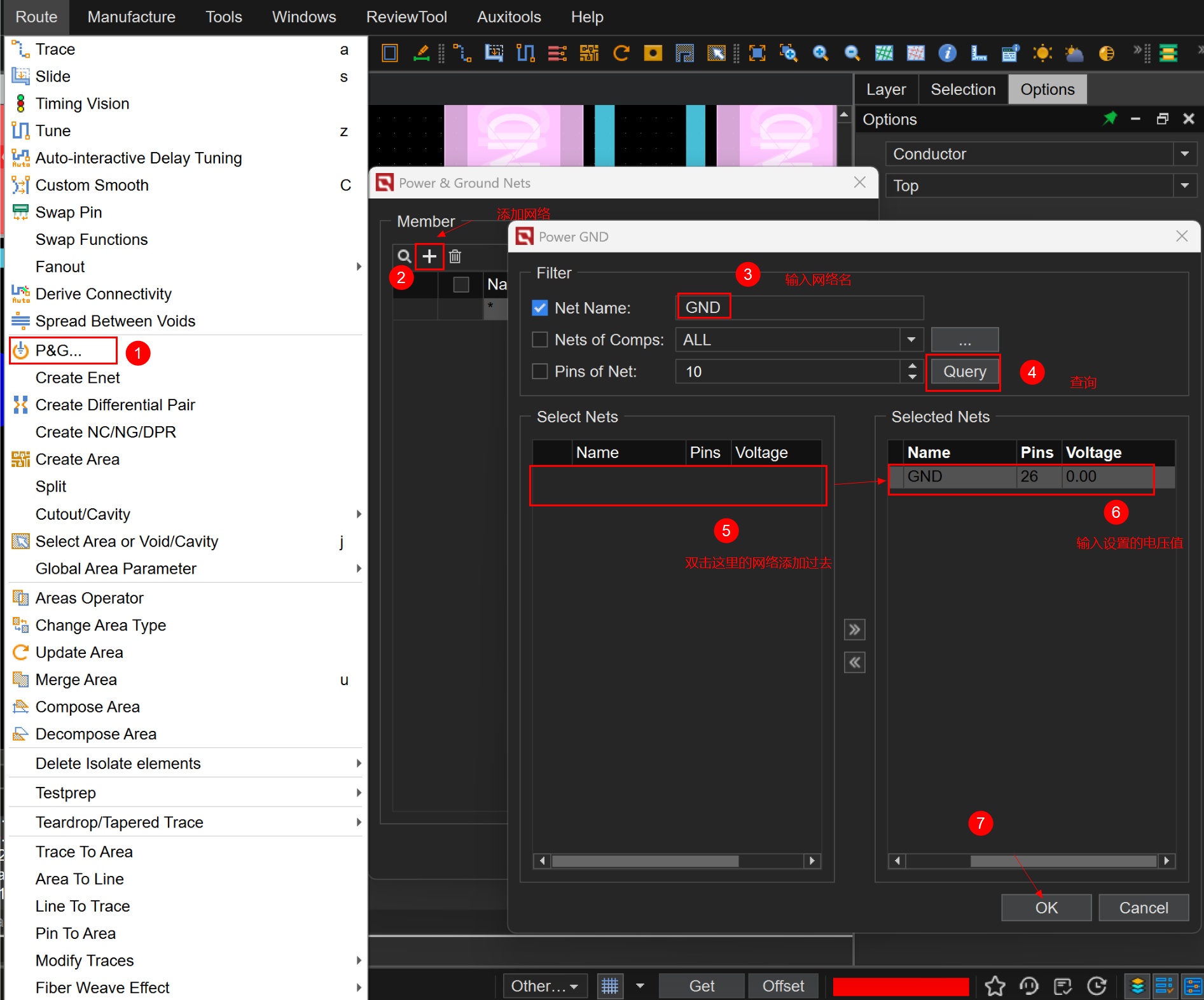Open the Top layer dropdown
This screenshot has height=1000, width=1204.
point(1184,186)
